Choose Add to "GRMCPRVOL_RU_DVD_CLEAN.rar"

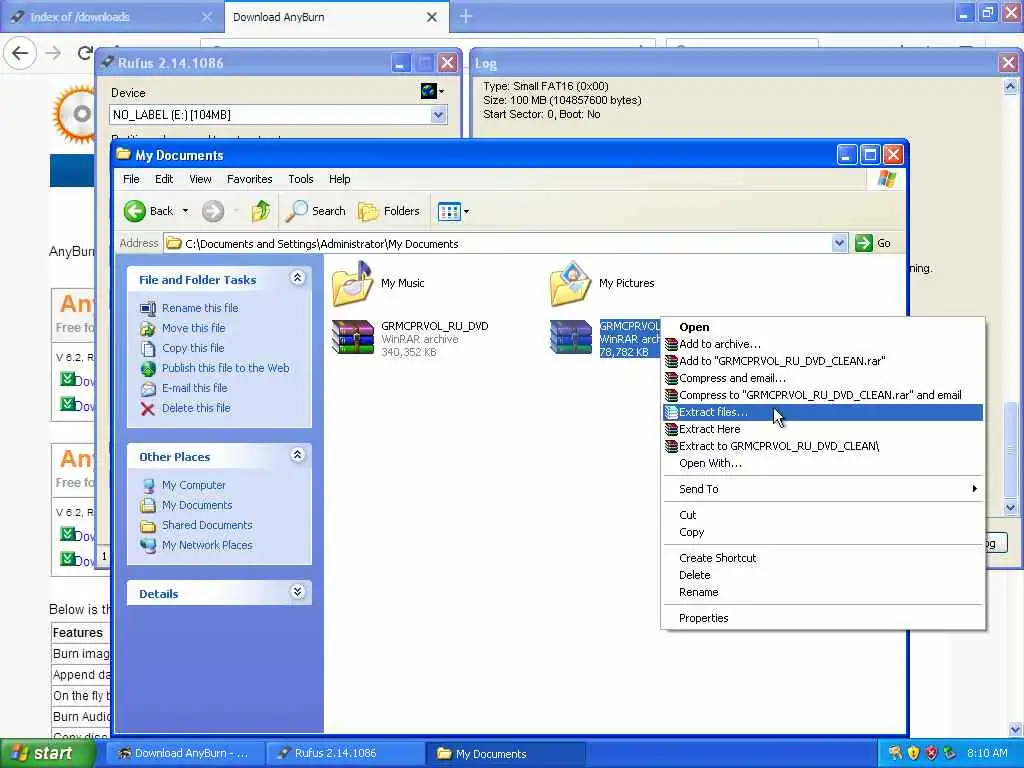[823, 361]
